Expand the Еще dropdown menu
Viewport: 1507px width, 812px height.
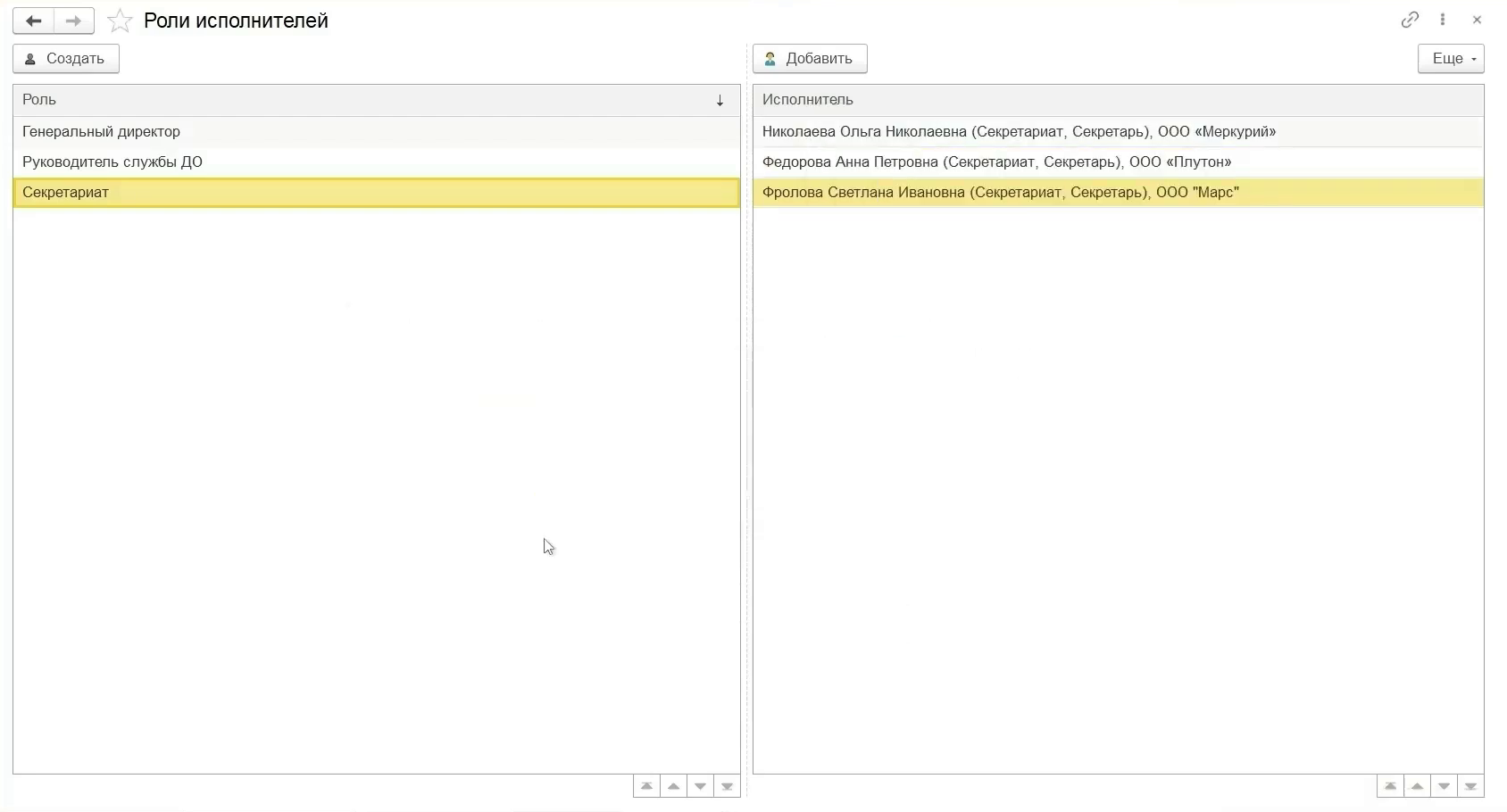[1450, 59]
